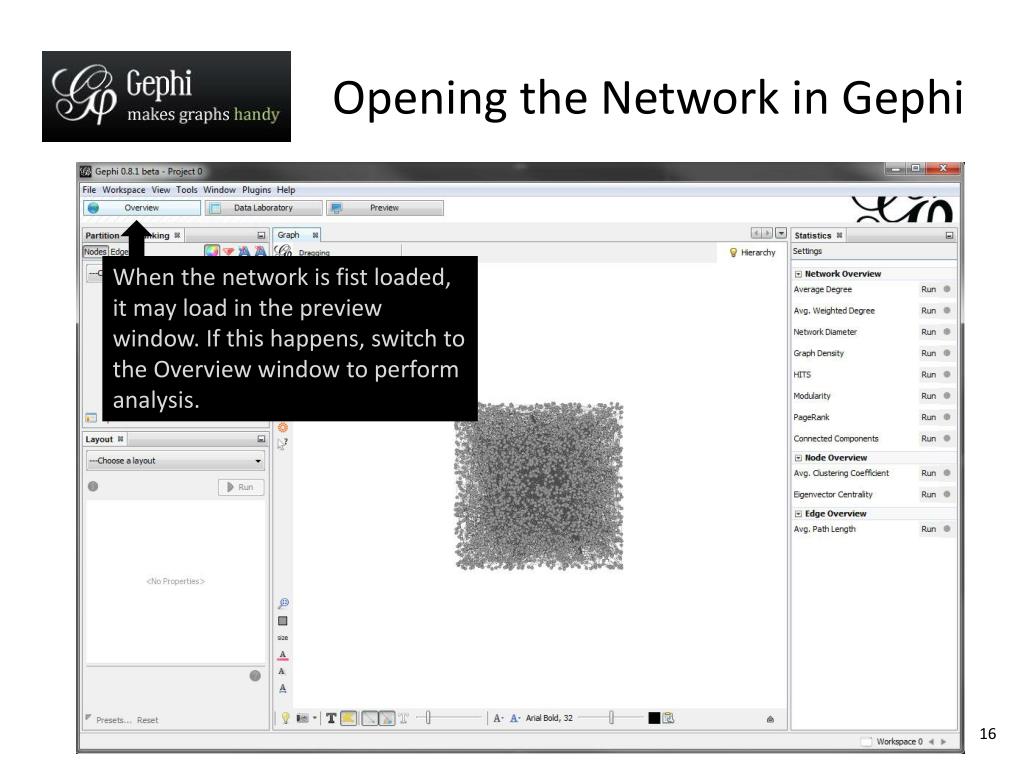Run the PageRank statistic

pyautogui.click(x=929, y=417)
